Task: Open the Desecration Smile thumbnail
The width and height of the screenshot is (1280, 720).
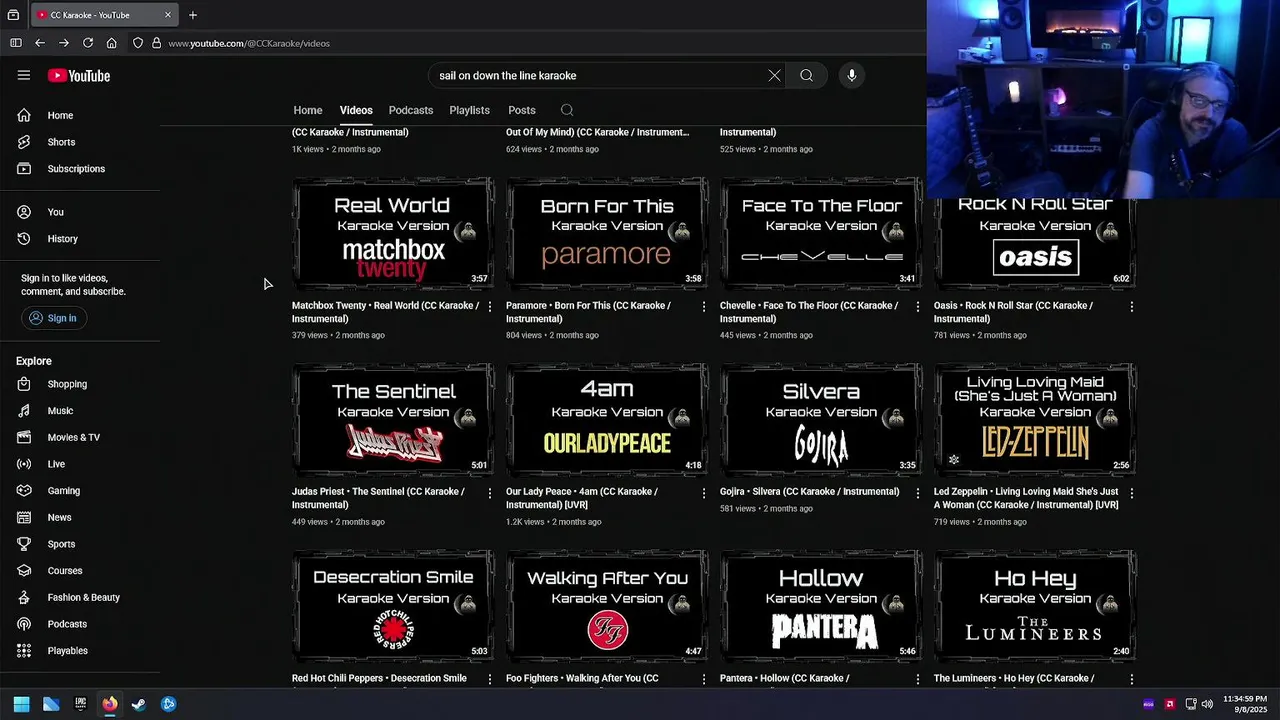Action: [x=393, y=606]
